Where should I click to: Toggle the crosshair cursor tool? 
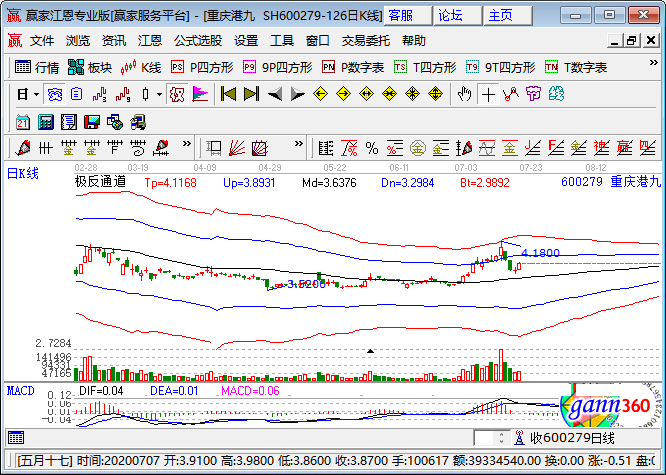tap(488, 94)
